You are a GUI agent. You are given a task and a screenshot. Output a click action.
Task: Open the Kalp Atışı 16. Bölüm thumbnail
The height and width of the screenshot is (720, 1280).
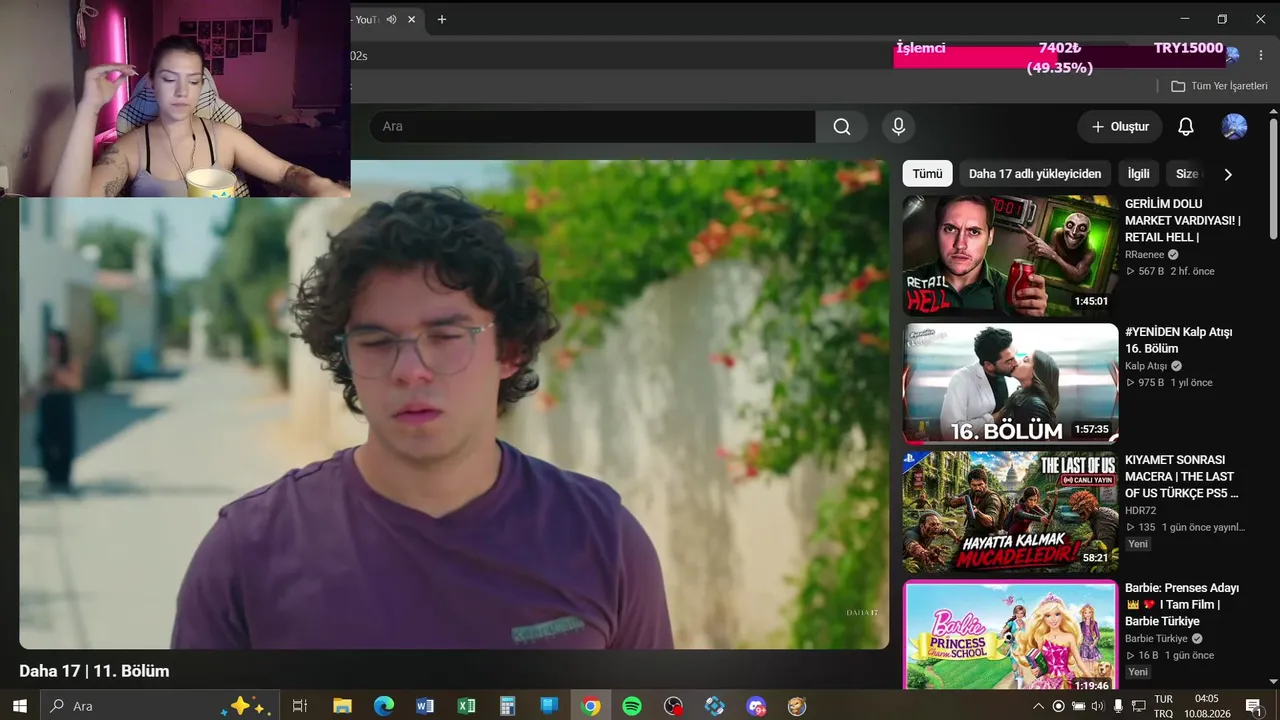[1010, 383]
